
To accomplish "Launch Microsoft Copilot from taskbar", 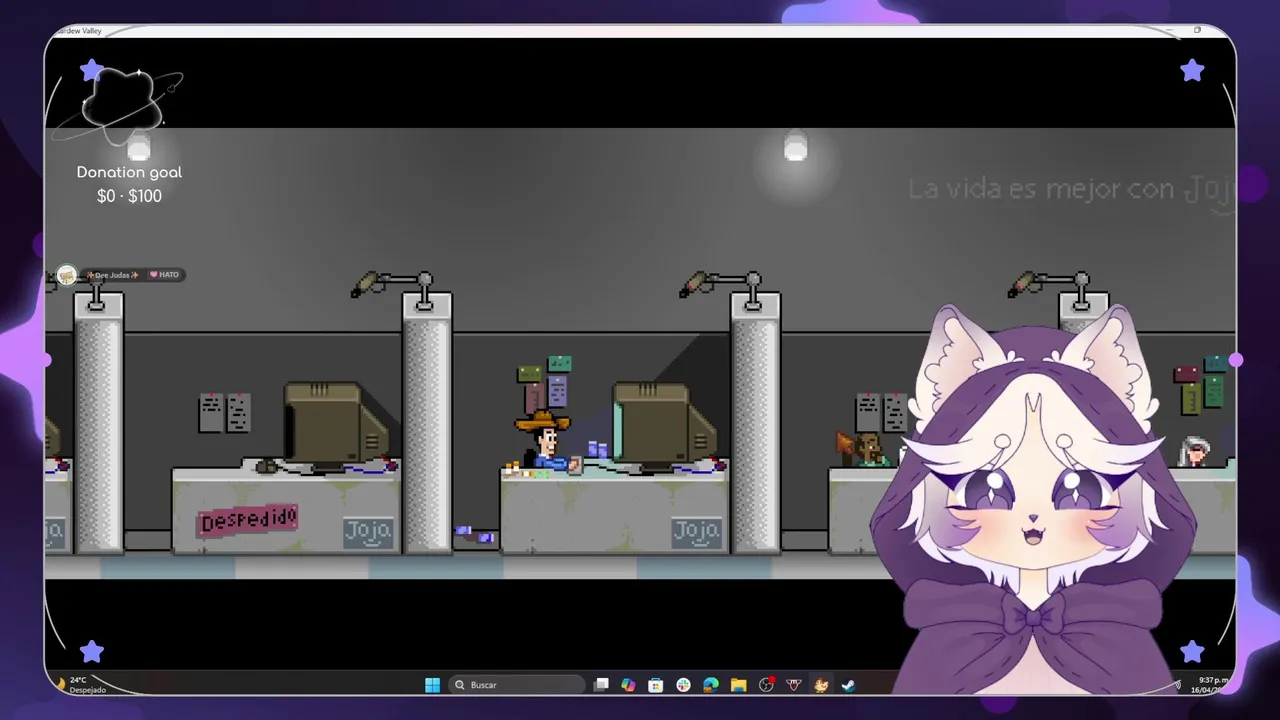I will (628, 685).
